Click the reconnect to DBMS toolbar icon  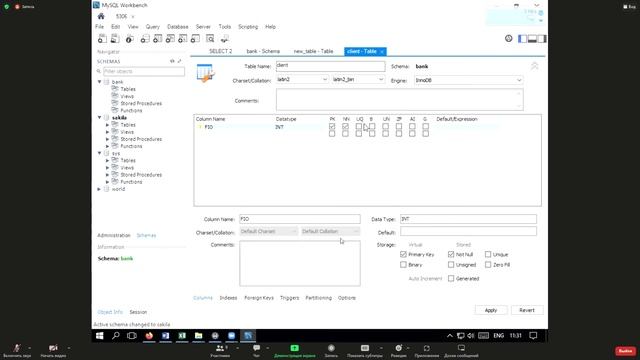coord(224,39)
